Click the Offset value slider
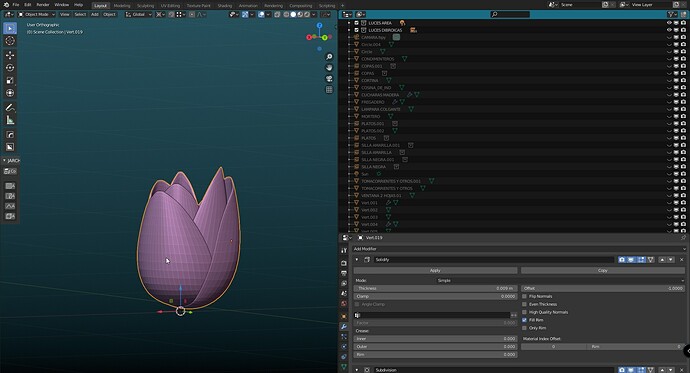Viewport: 690px width, 373px height. 603,289
